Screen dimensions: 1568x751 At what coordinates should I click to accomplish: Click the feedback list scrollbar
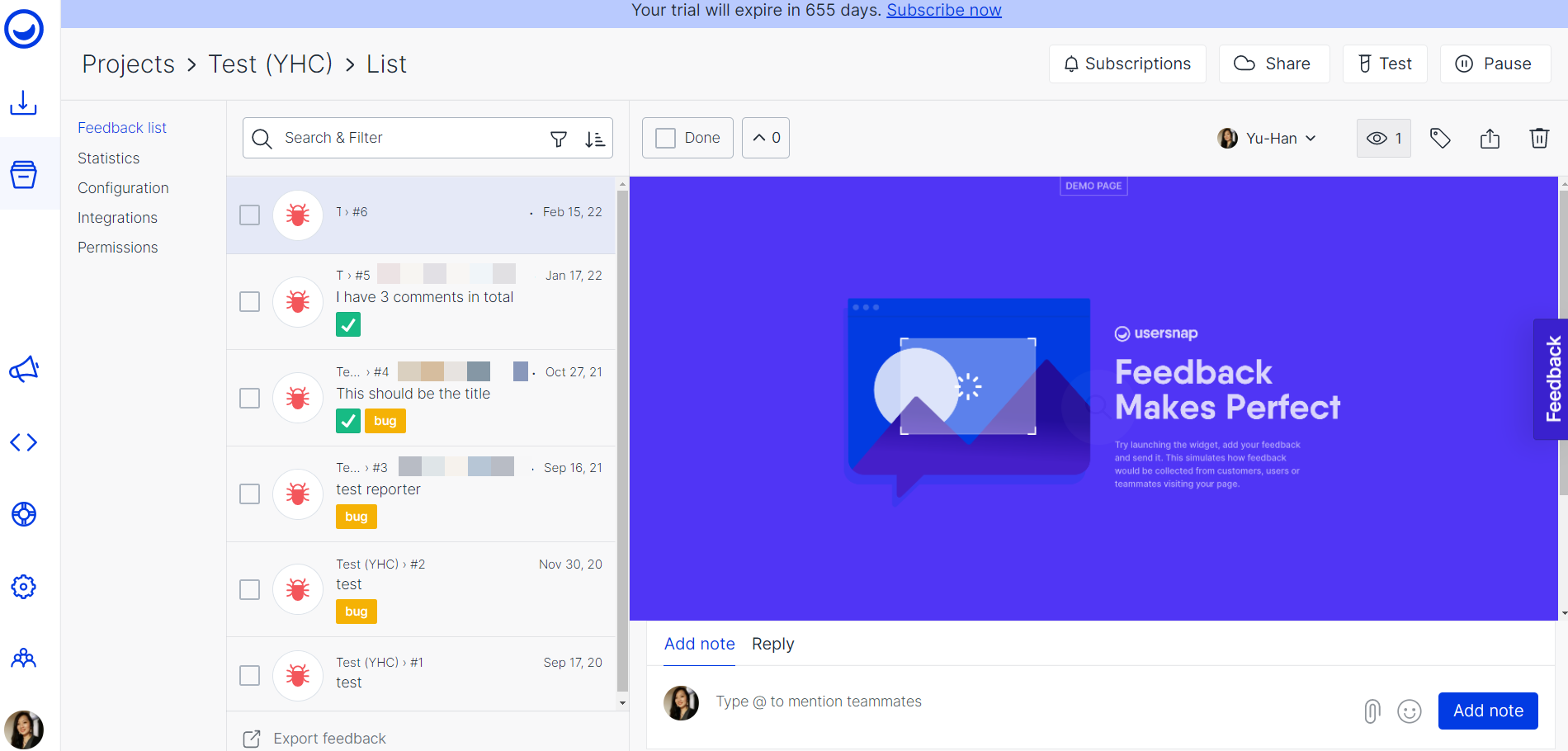pos(622,442)
